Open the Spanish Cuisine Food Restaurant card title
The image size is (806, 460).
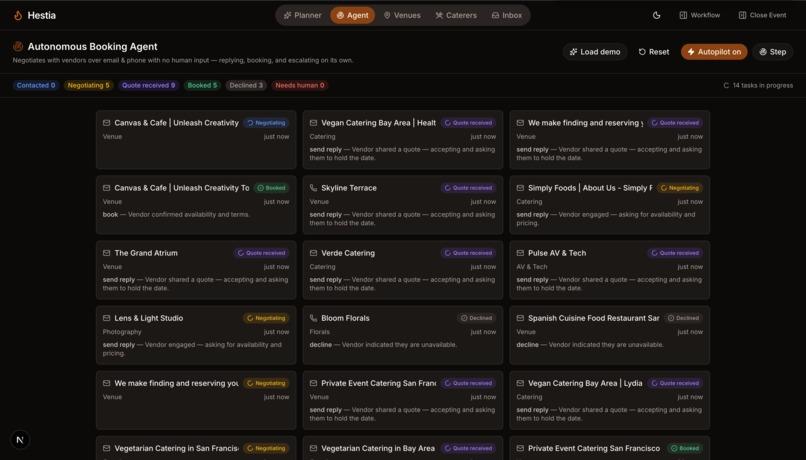(x=594, y=318)
